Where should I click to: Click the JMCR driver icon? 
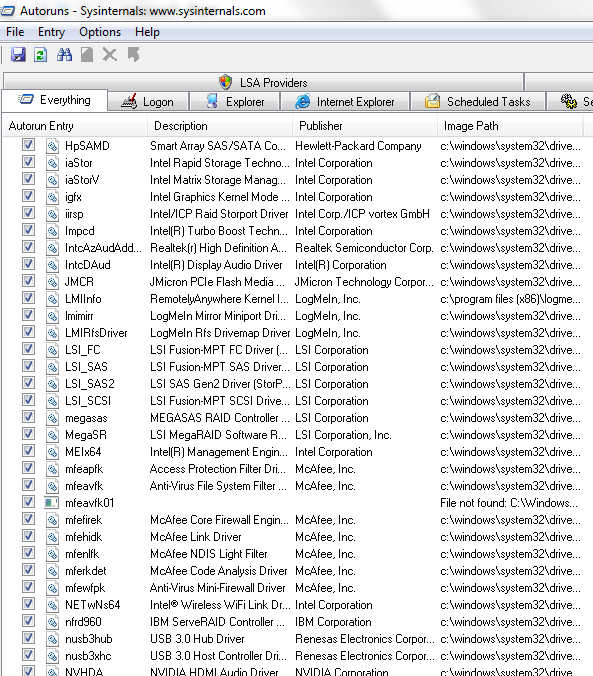(x=52, y=282)
